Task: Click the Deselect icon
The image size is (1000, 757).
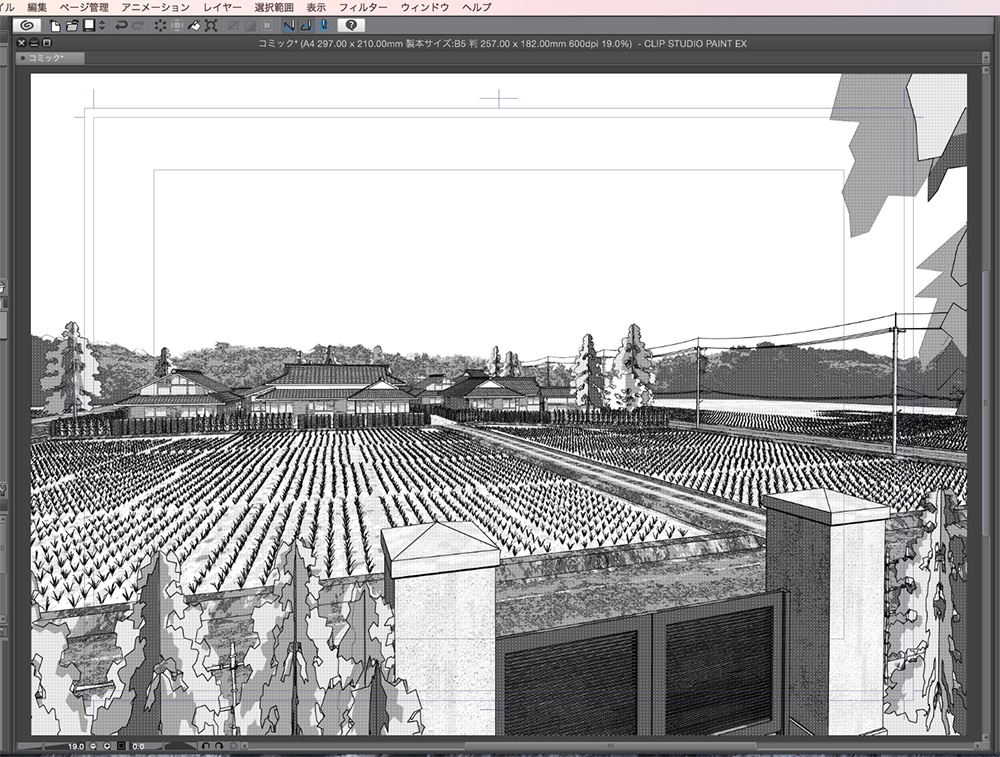Action: click(233, 26)
